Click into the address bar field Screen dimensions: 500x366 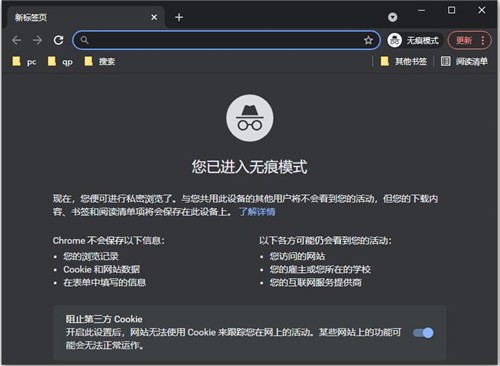pos(225,40)
